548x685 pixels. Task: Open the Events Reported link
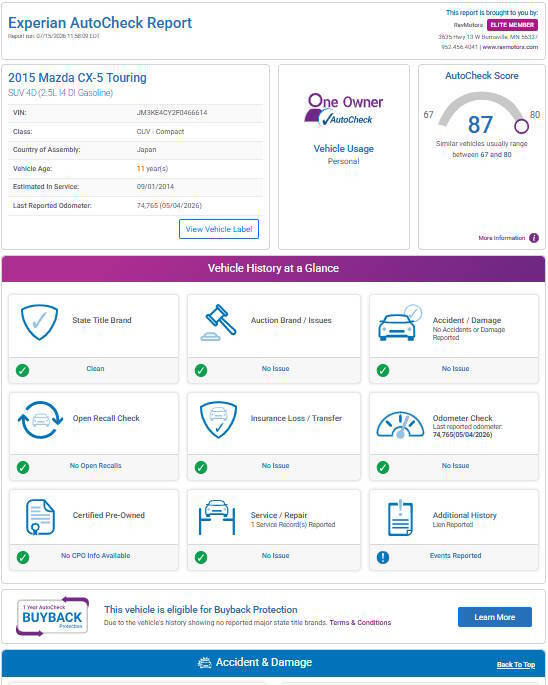tap(455, 555)
